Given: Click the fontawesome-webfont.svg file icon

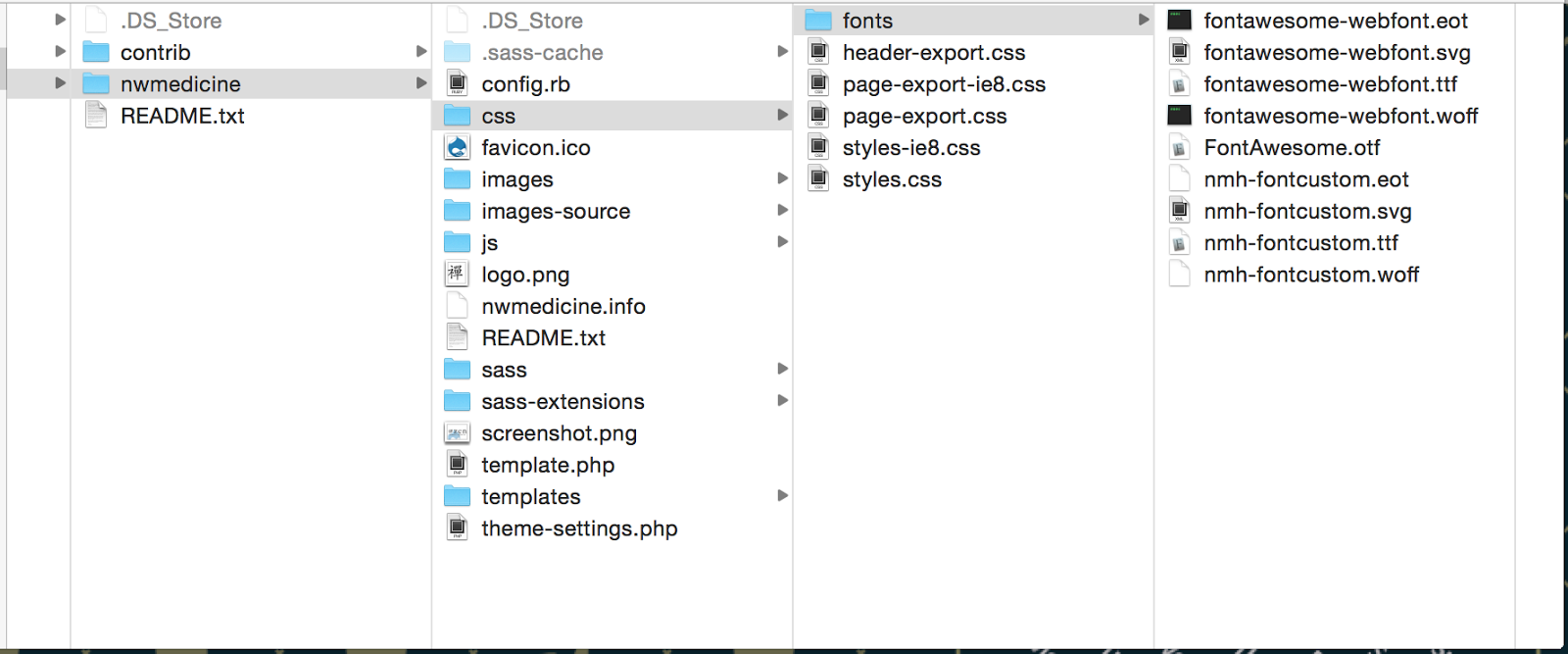Looking at the screenshot, I should point(1180,52).
